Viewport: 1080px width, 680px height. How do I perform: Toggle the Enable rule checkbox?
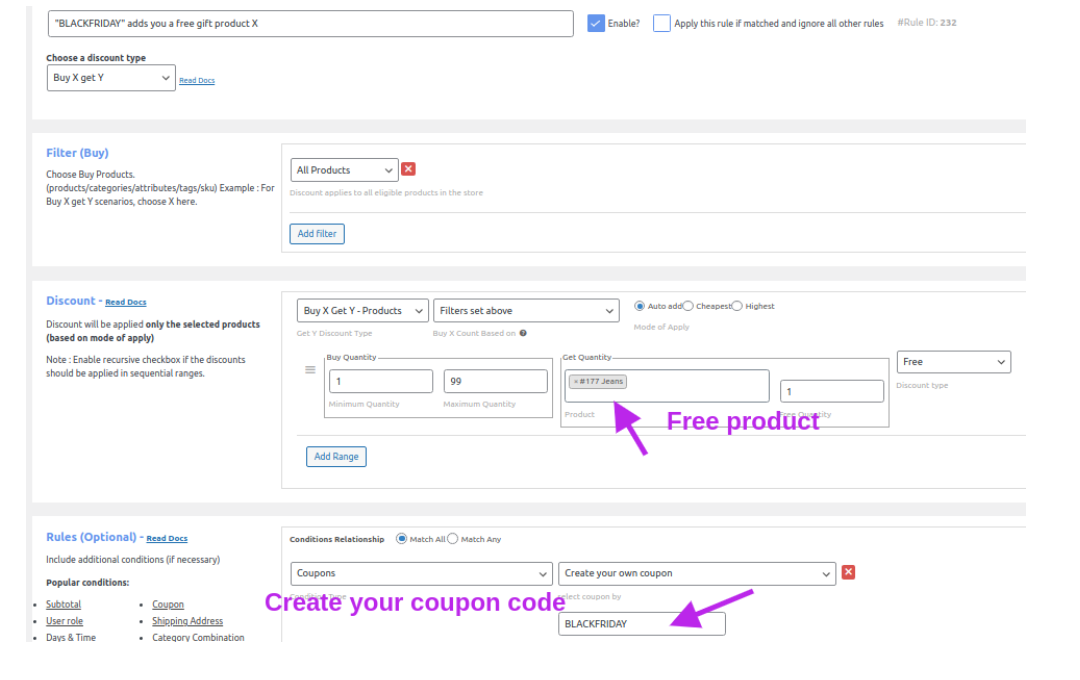tap(596, 23)
